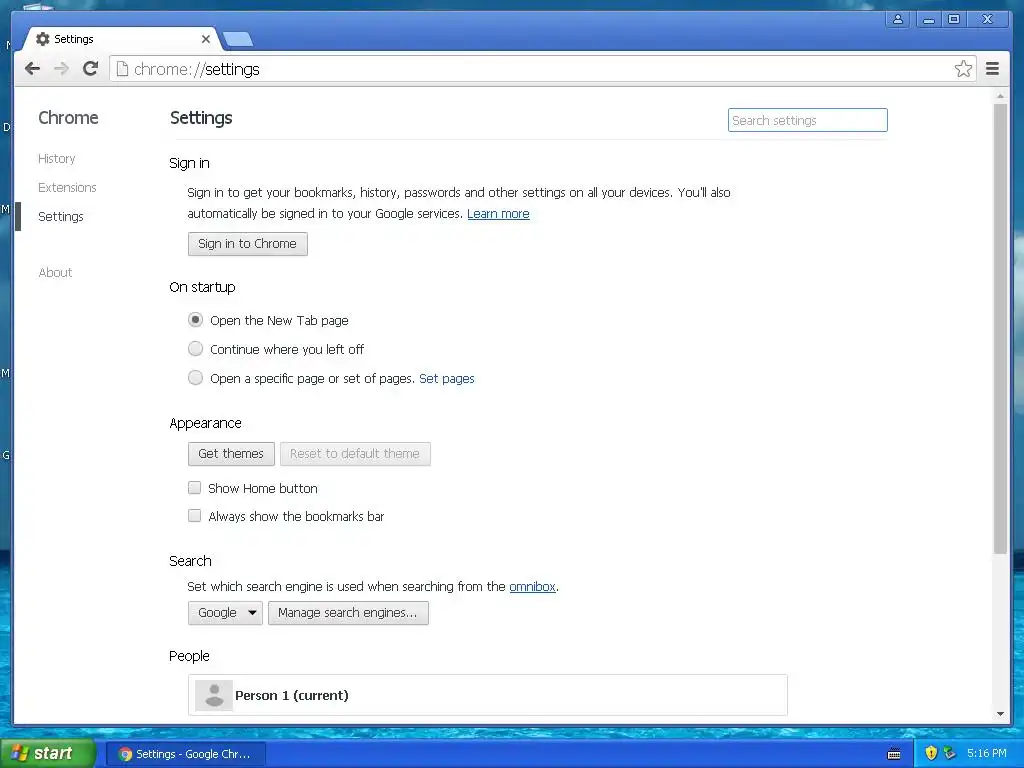The height and width of the screenshot is (768, 1024).
Task: Click the scrollbar down arrow
Action: click(1000, 714)
